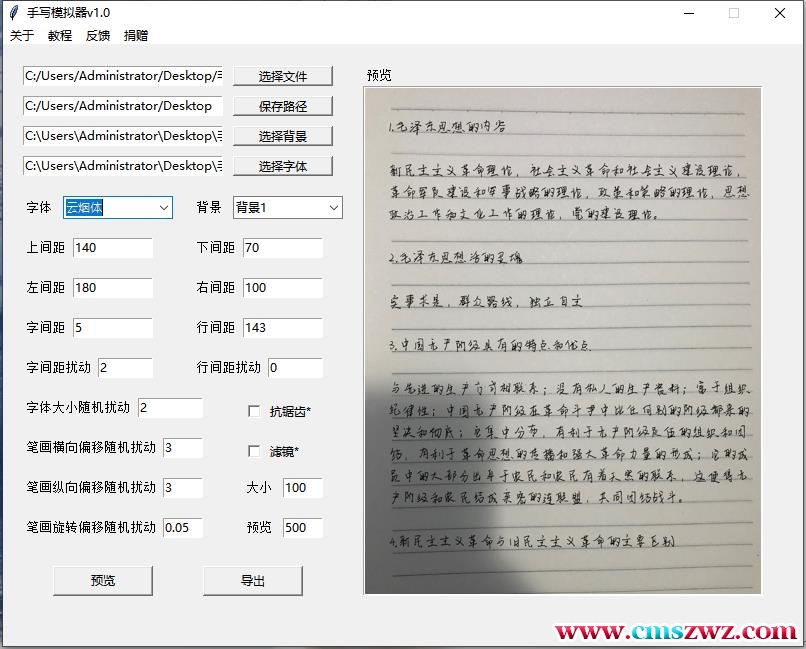Click the feather app icon in title bar

14,13
